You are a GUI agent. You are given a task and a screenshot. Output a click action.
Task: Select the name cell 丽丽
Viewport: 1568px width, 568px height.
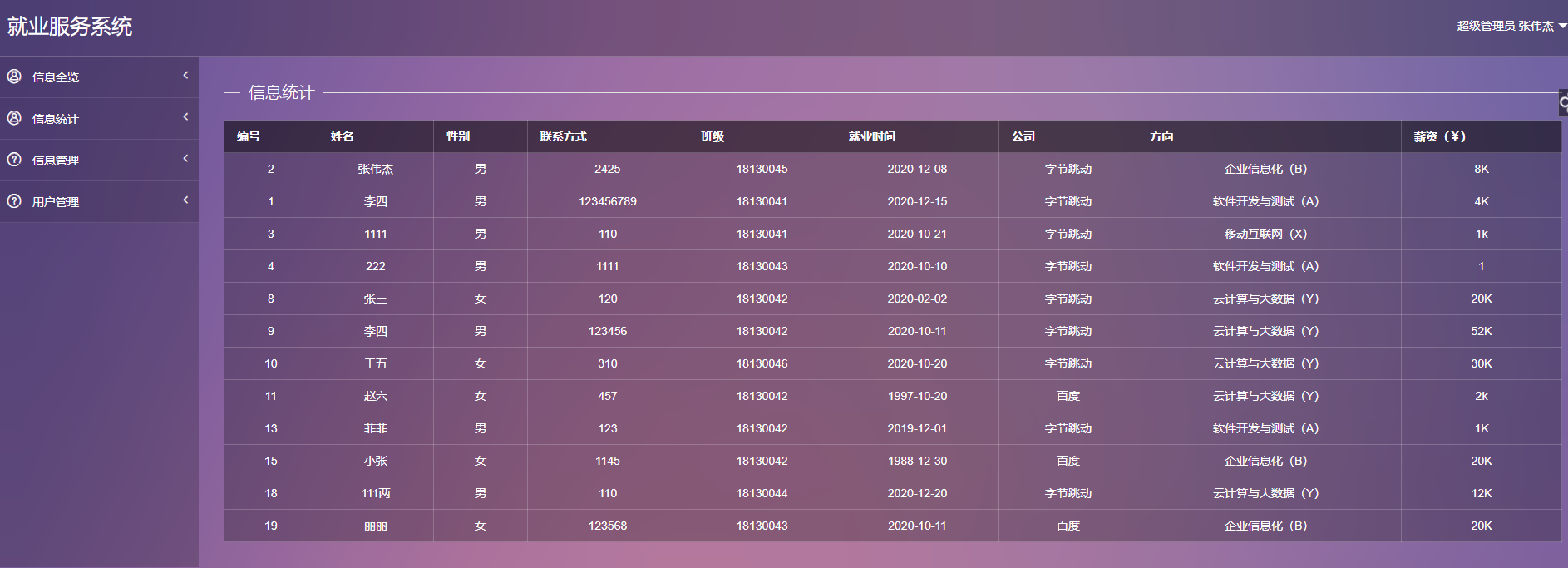coord(376,526)
